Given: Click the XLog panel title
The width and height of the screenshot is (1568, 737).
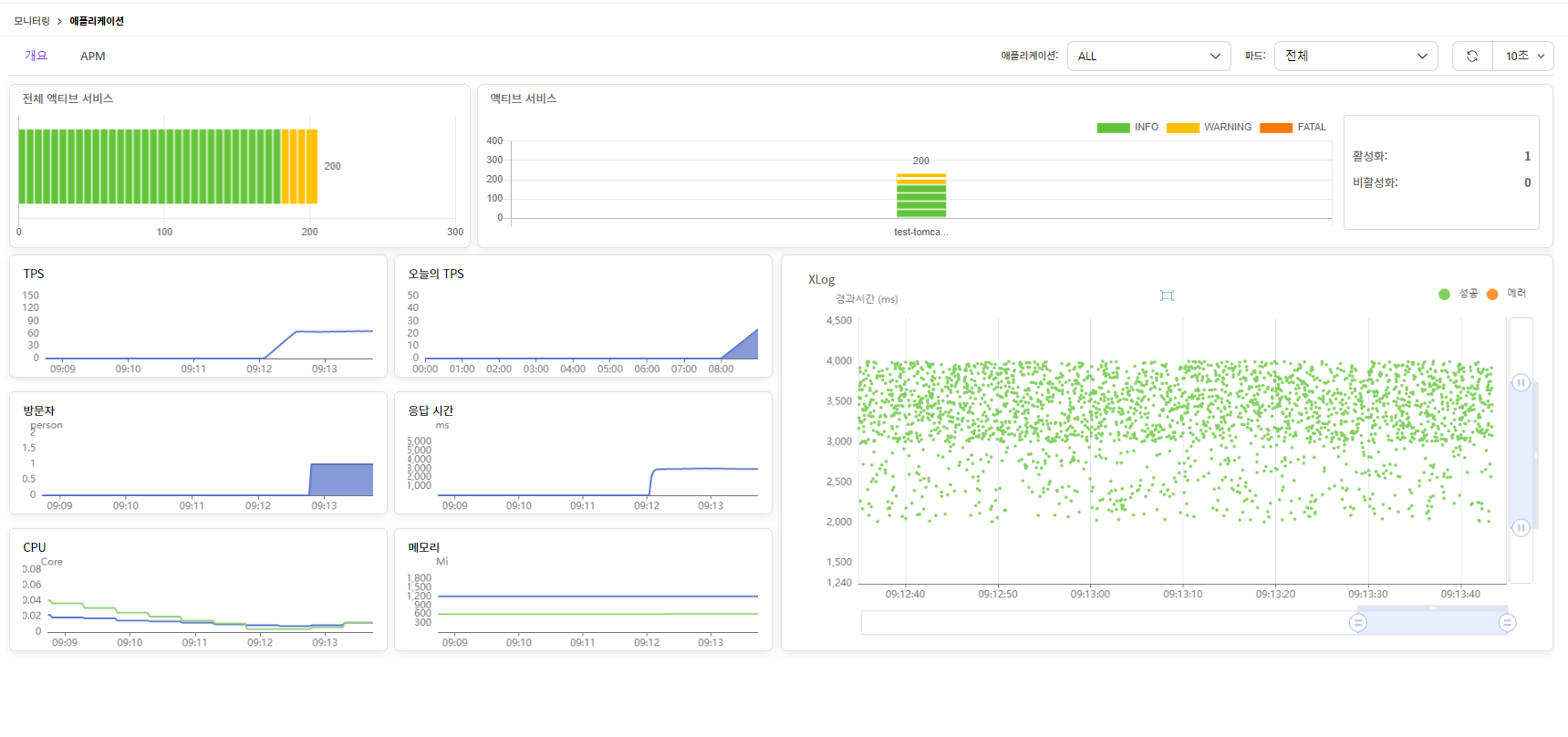Looking at the screenshot, I should pos(822,280).
